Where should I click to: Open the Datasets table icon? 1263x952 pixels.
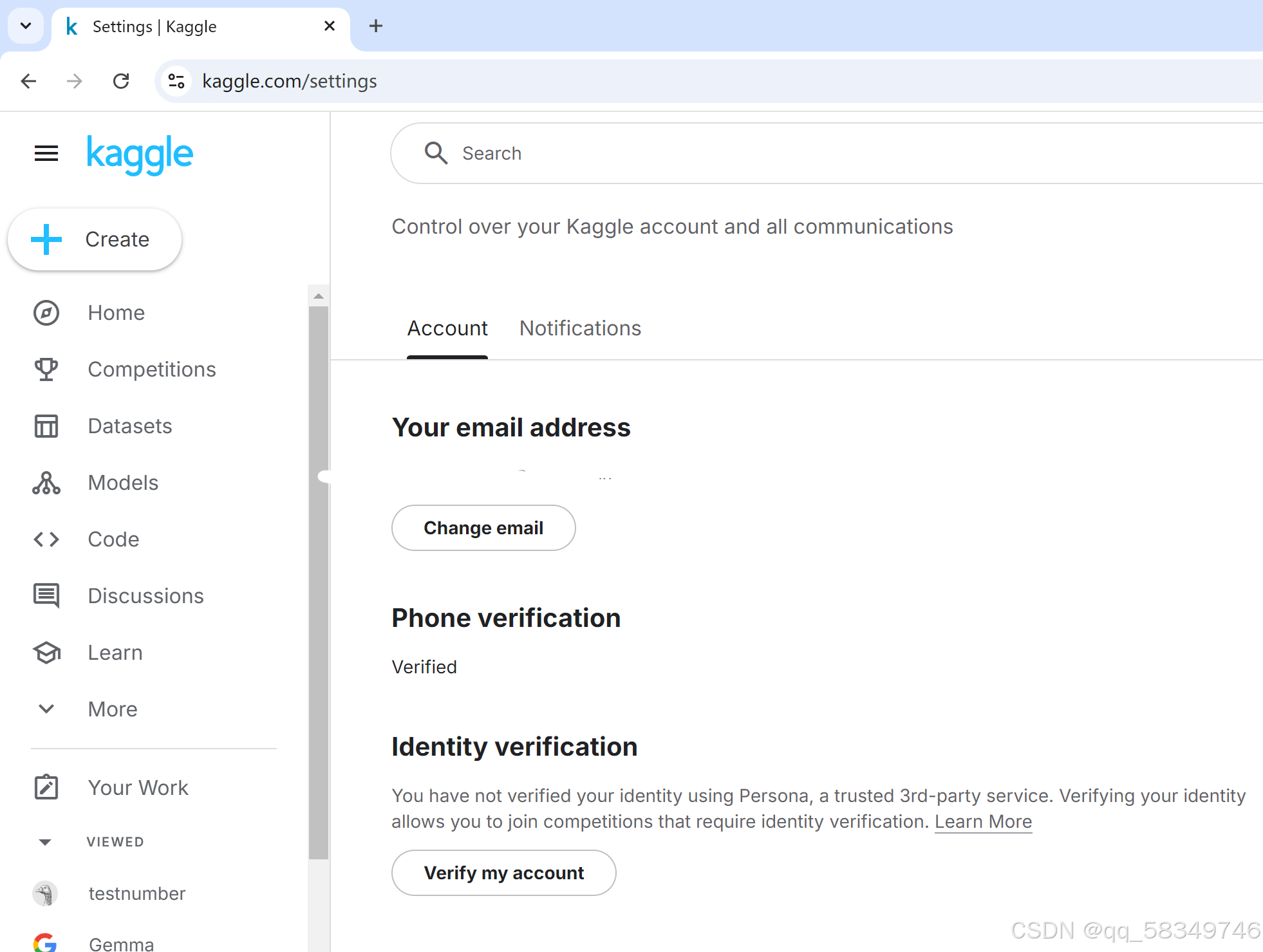click(x=46, y=426)
